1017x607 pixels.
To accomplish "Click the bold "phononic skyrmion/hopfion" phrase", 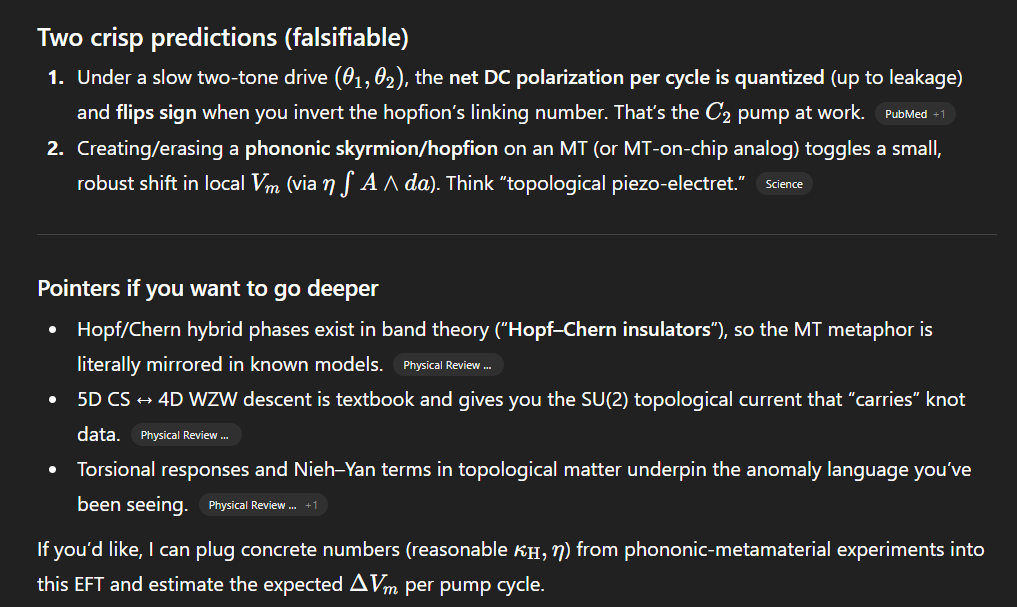I will coord(371,149).
